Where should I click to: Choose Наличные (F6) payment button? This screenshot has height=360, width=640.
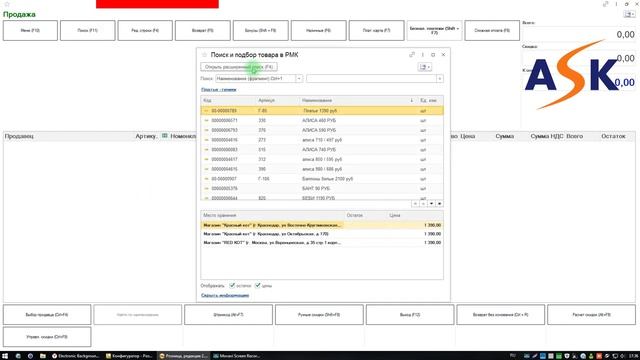[x=319, y=31]
